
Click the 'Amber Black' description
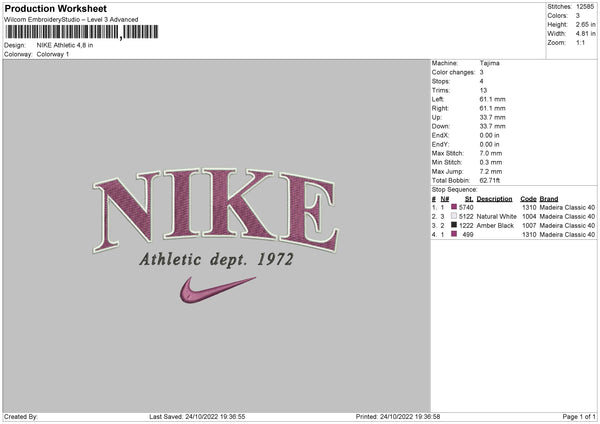point(495,225)
